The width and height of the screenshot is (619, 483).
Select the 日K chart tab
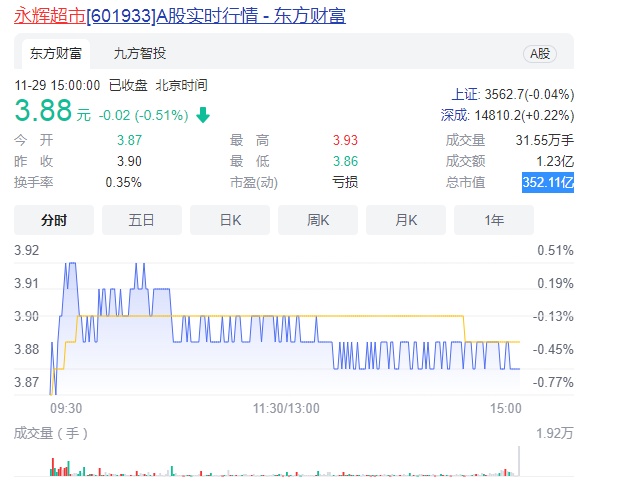tap(230, 220)
